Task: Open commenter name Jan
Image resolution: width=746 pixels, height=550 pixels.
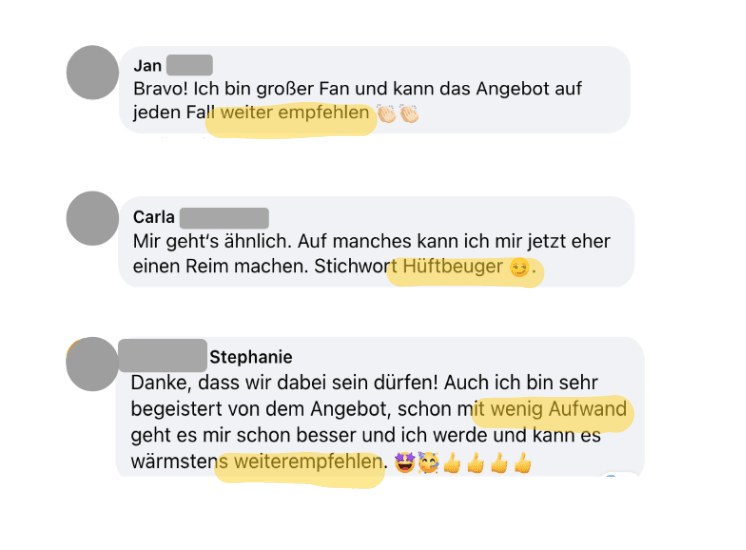Action: 147,66
